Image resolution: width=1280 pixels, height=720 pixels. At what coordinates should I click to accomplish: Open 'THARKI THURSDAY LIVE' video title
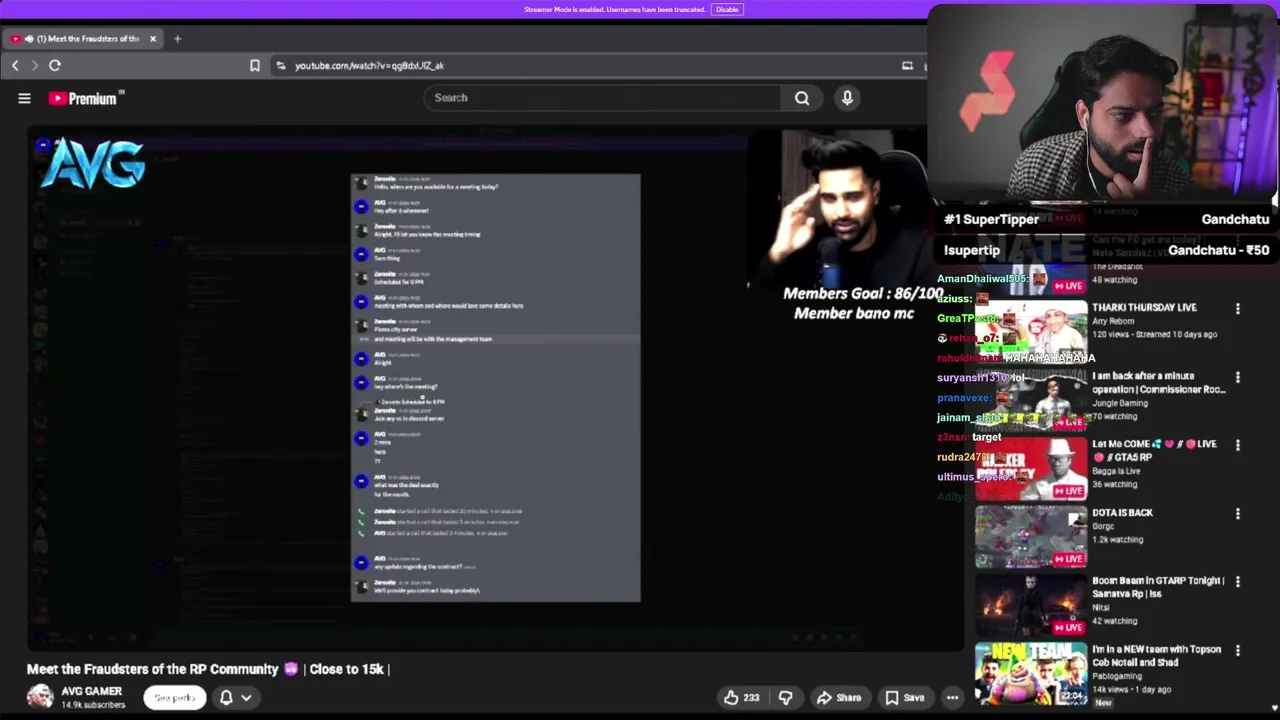[x=1144, y=308]
